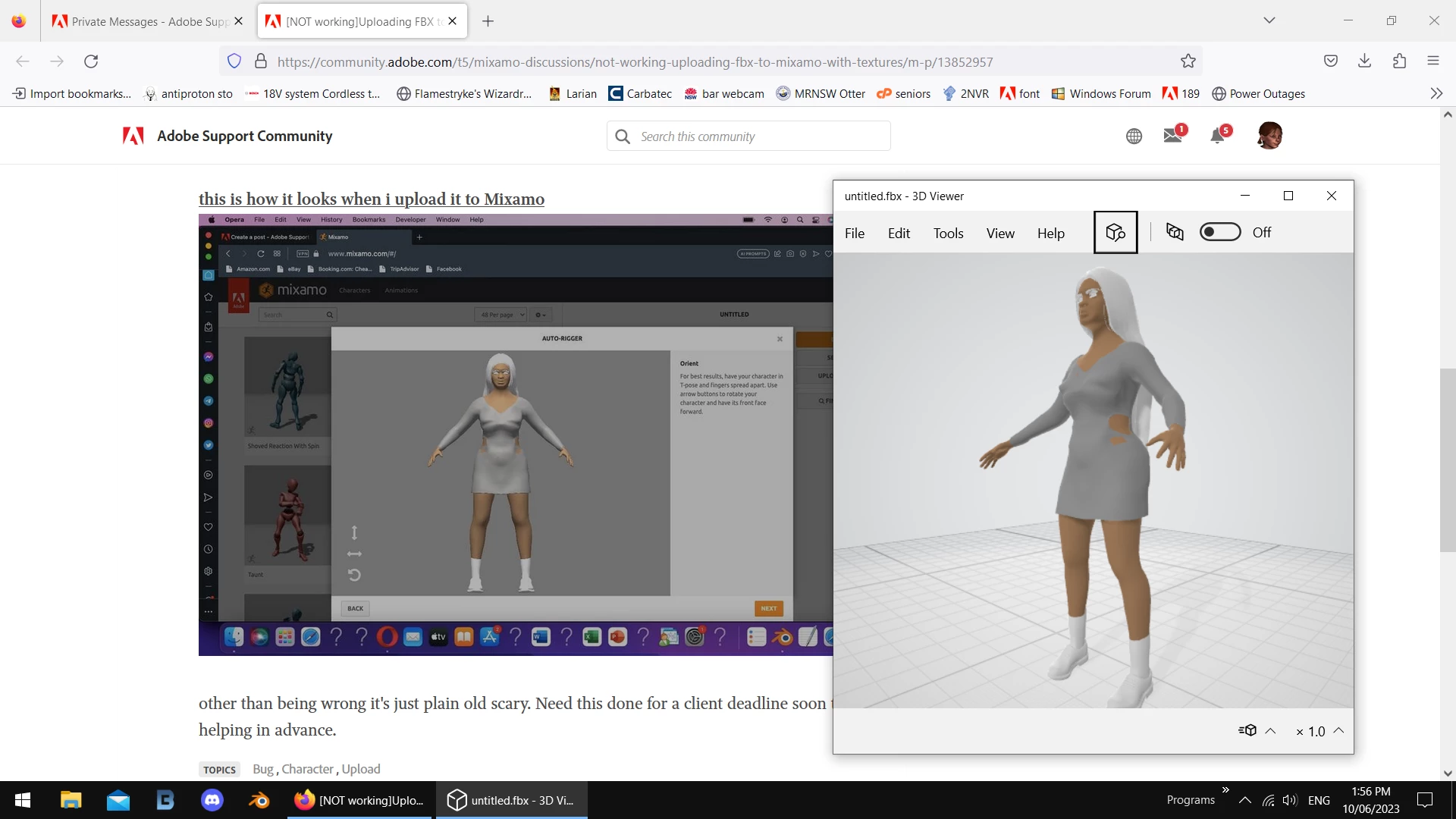
Task: Click the Upload topic link
Action: [x=361, y=769]
